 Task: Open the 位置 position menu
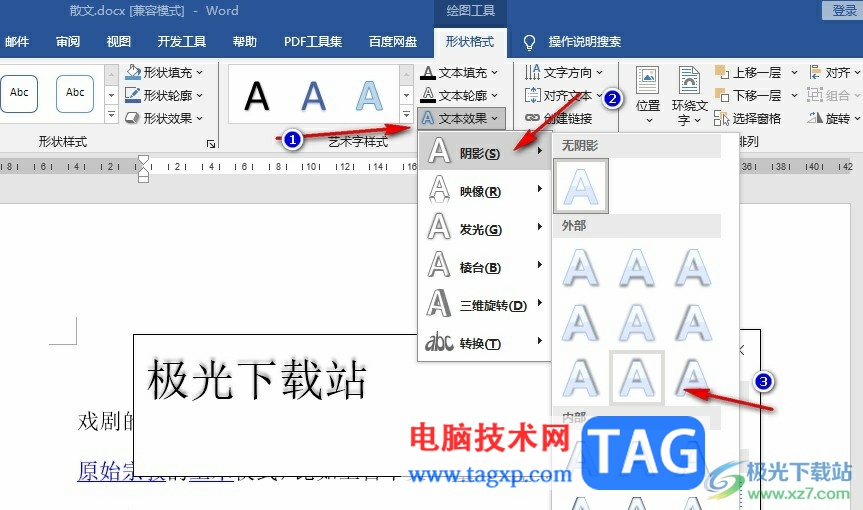coord(648,95)
